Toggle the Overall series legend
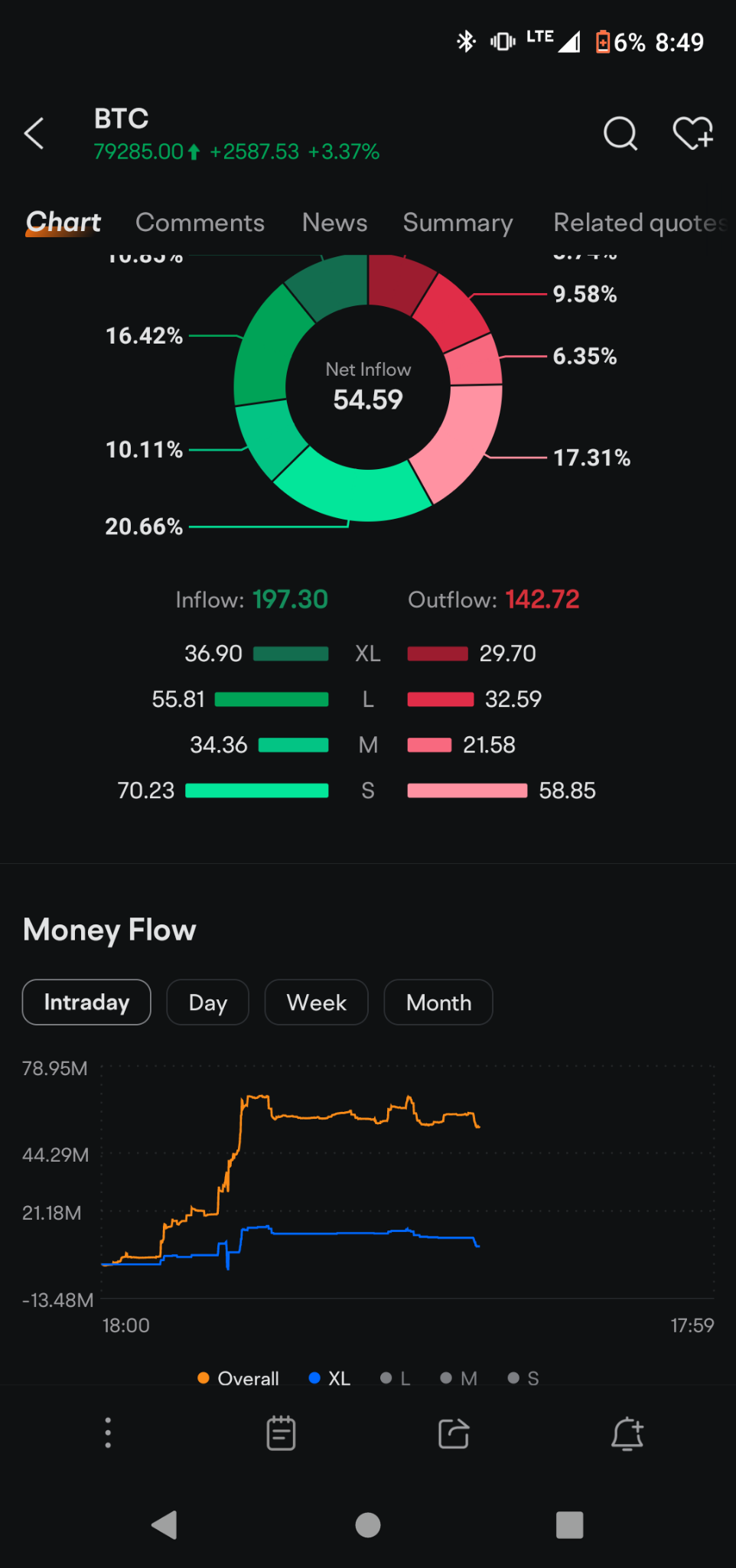 pyautogui.click(x=238, y=1378)
